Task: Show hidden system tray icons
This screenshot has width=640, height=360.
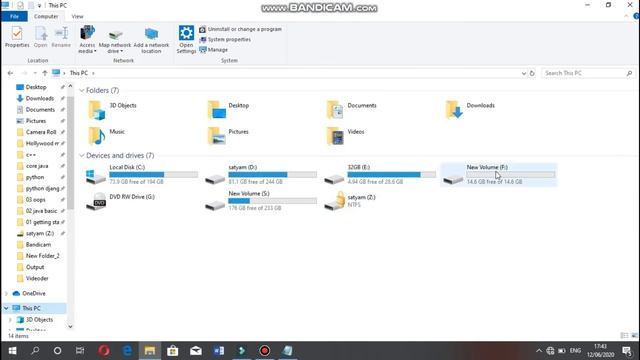Action: click(539, 351)
